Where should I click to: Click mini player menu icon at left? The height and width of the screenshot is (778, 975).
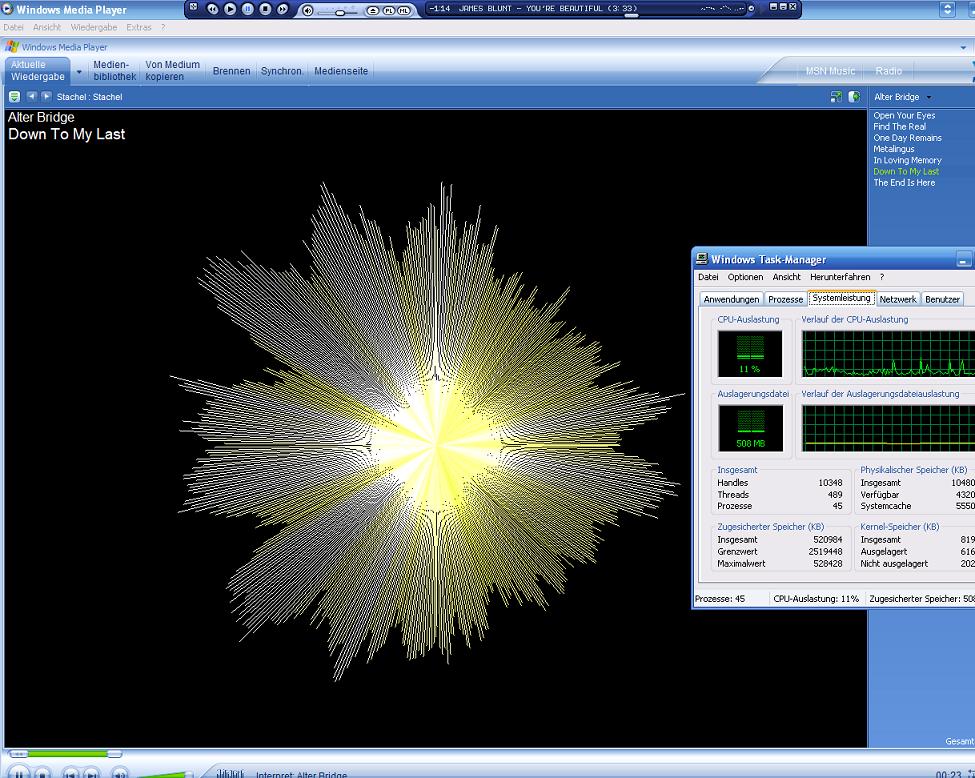(193, 7)
